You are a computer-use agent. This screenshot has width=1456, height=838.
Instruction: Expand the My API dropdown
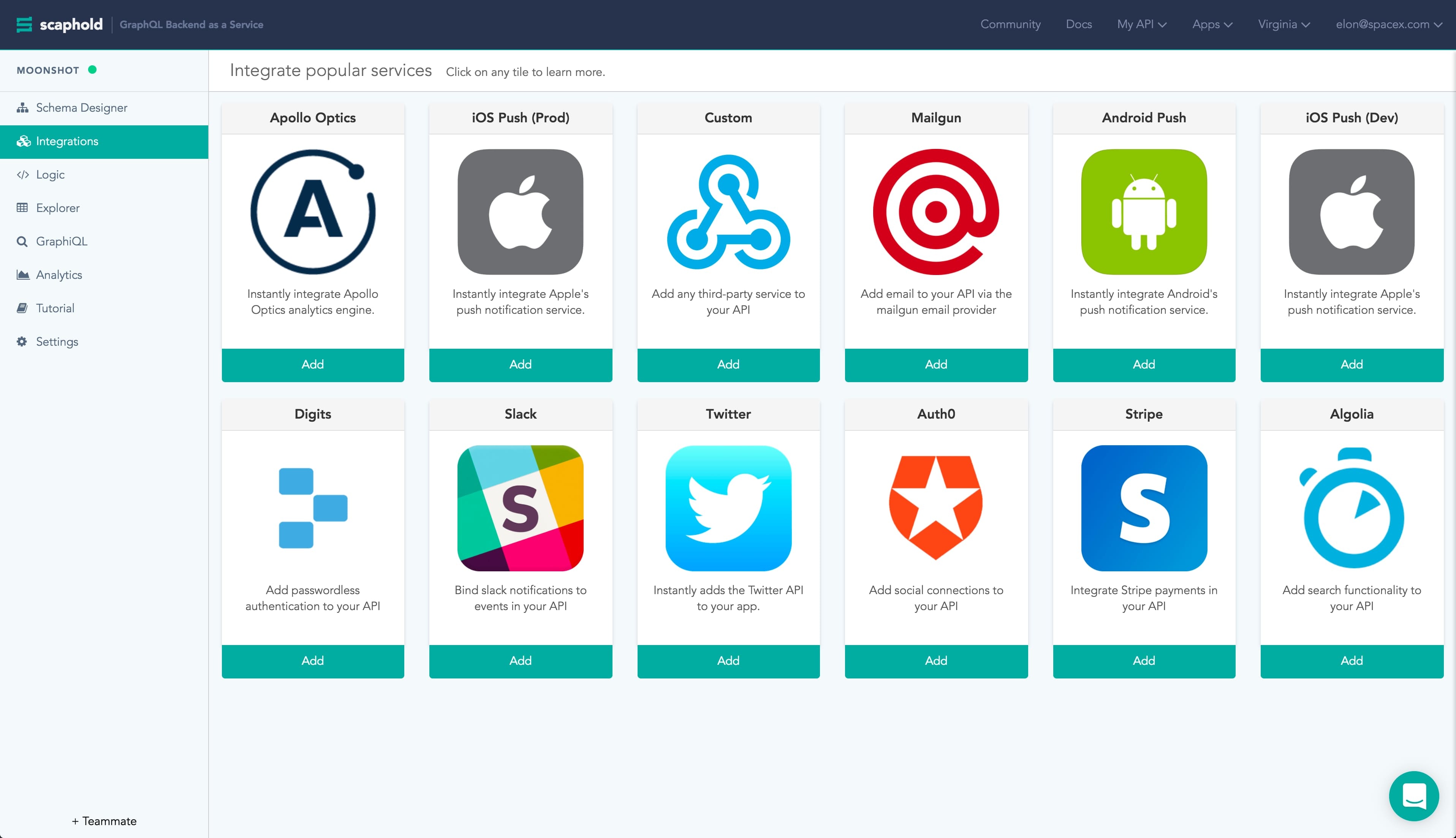(1141, 24)
